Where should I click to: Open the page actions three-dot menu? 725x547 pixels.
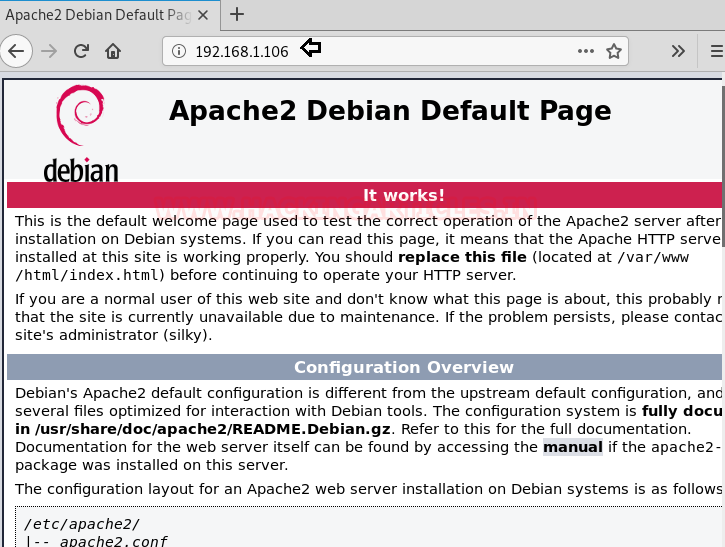[x=586, y=51]
